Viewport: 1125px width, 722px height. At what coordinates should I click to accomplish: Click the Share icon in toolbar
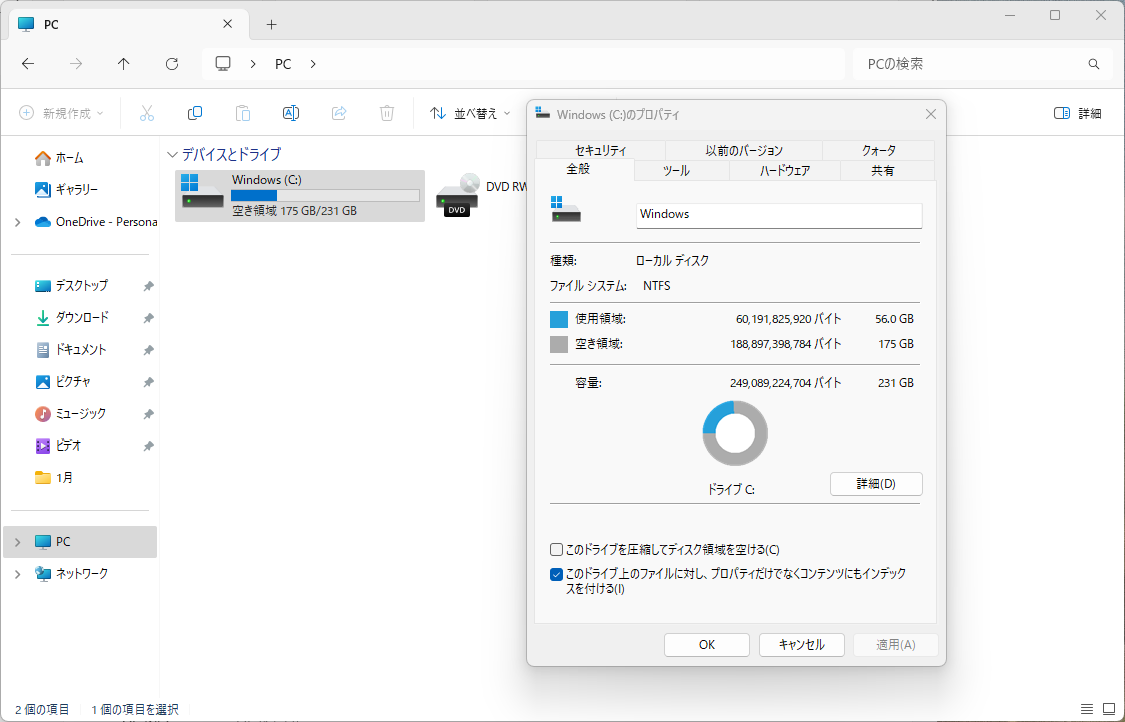tap(339, 113)
